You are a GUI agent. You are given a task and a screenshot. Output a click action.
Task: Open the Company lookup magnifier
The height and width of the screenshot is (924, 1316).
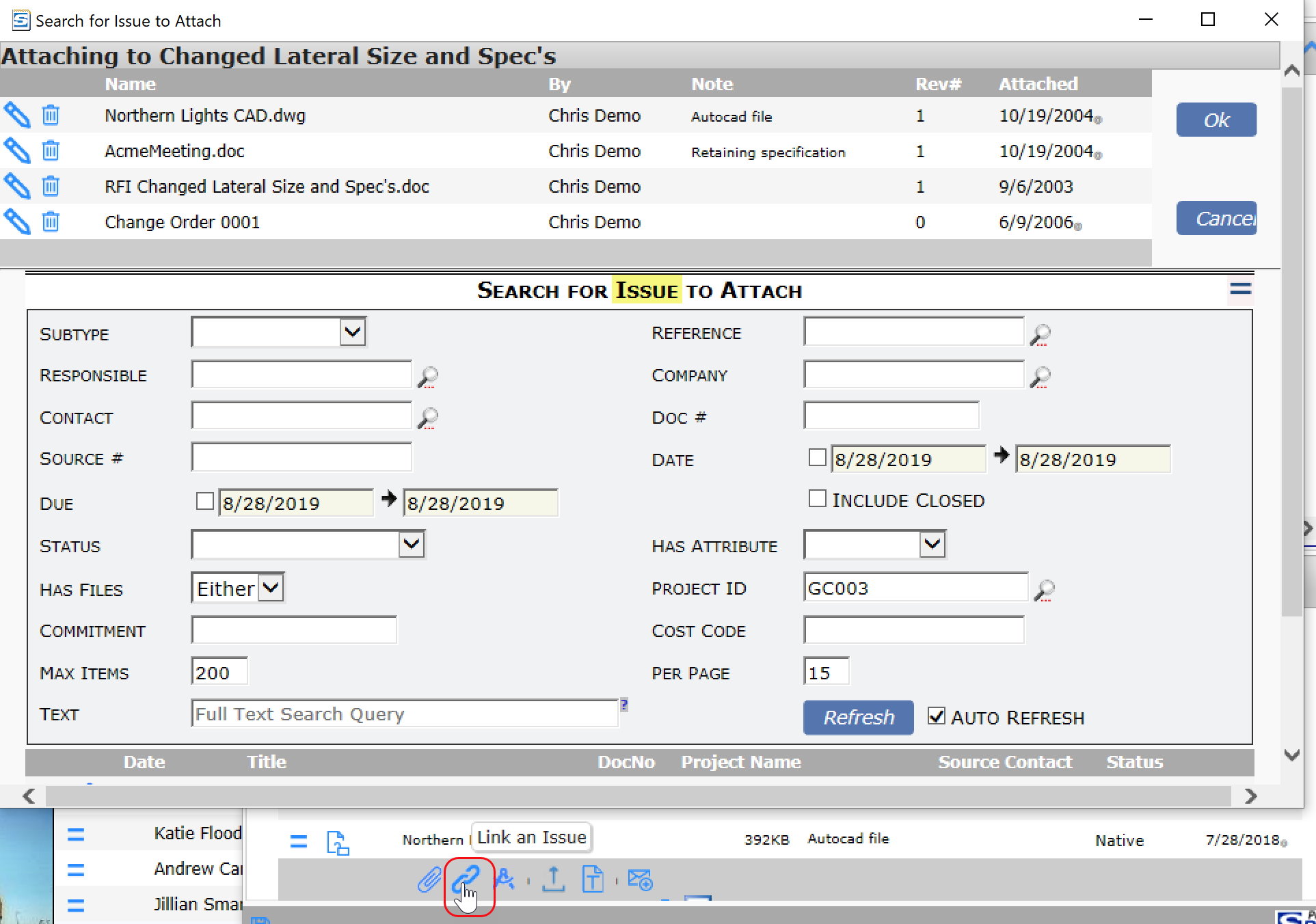coord(1040,377)
